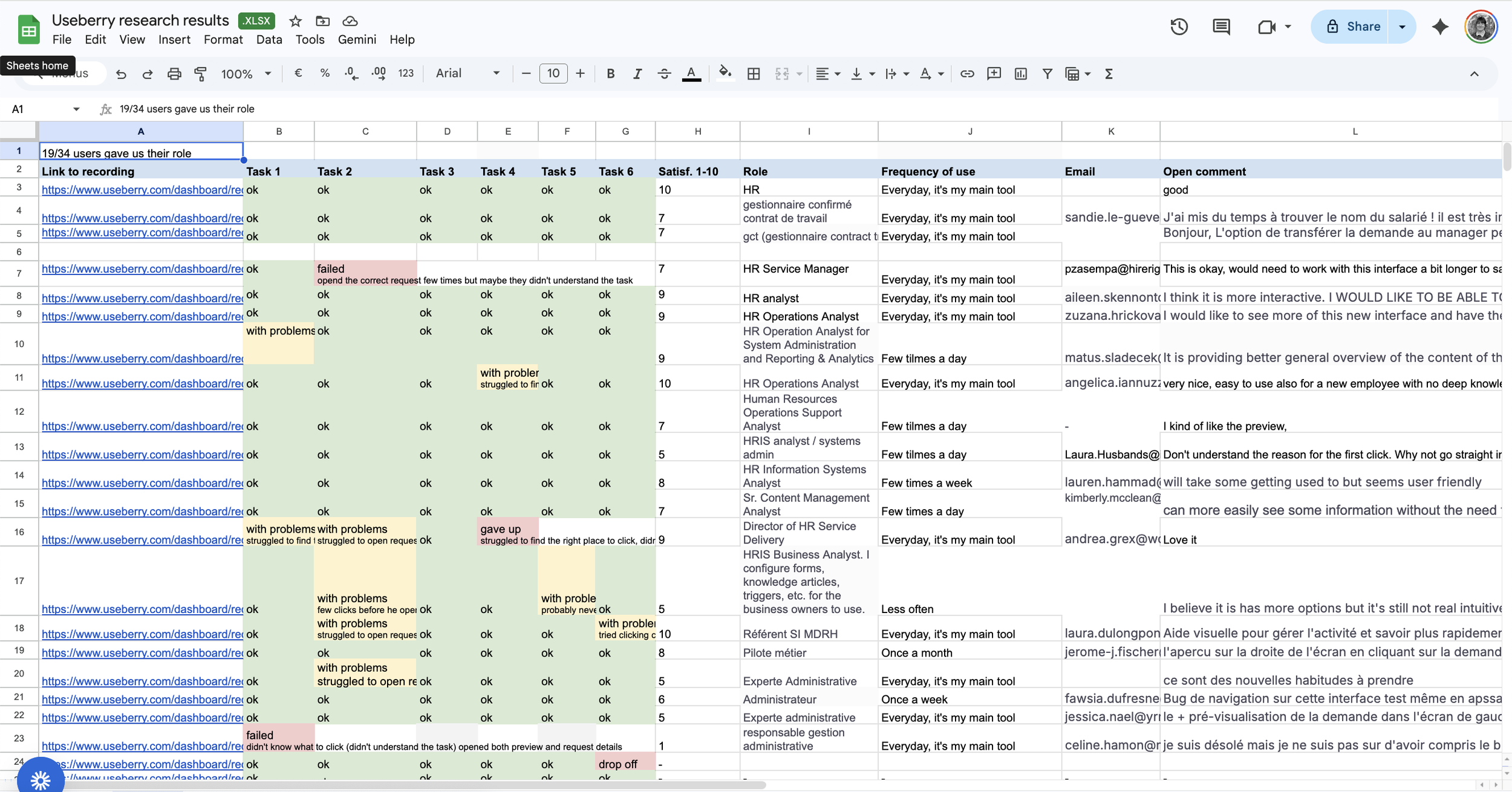This screenshot has width=1512, height=792.
Task: Click the insert chart icon
Action: coord(1021,74)
